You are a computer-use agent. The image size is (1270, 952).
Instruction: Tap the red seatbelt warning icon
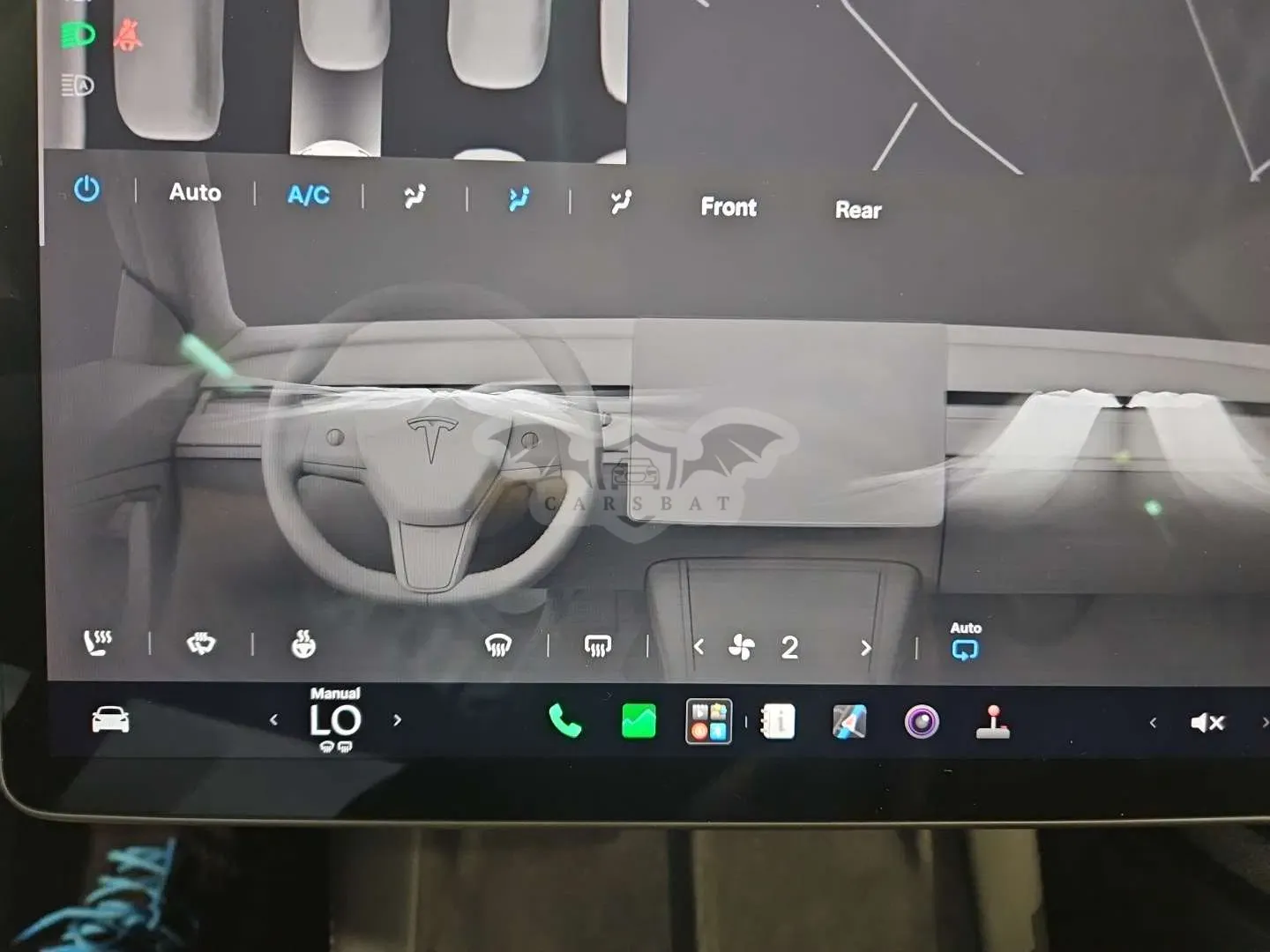(x=128, y=34)
